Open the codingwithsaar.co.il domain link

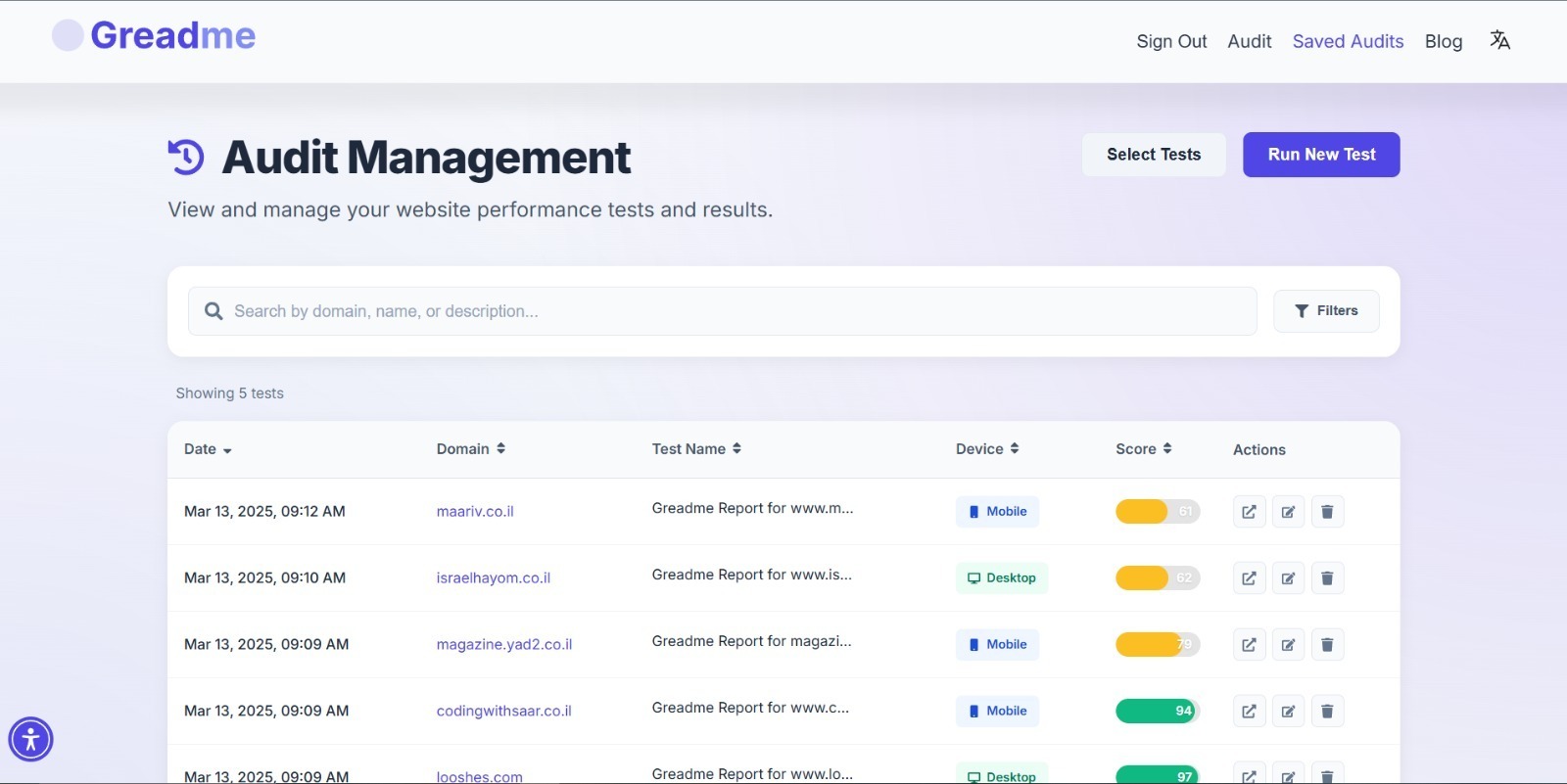point(504,712)
